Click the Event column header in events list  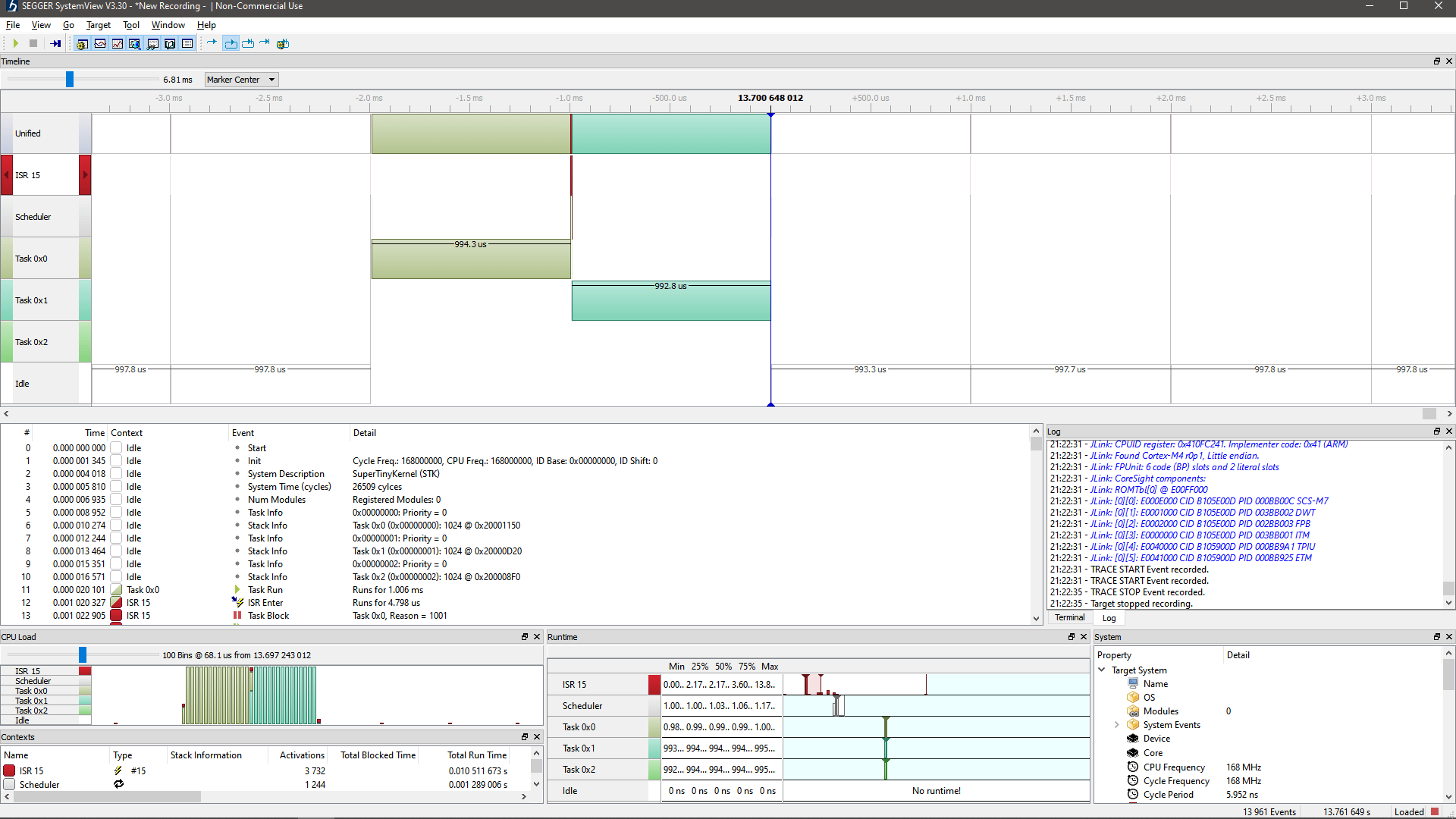click(243, 433)
